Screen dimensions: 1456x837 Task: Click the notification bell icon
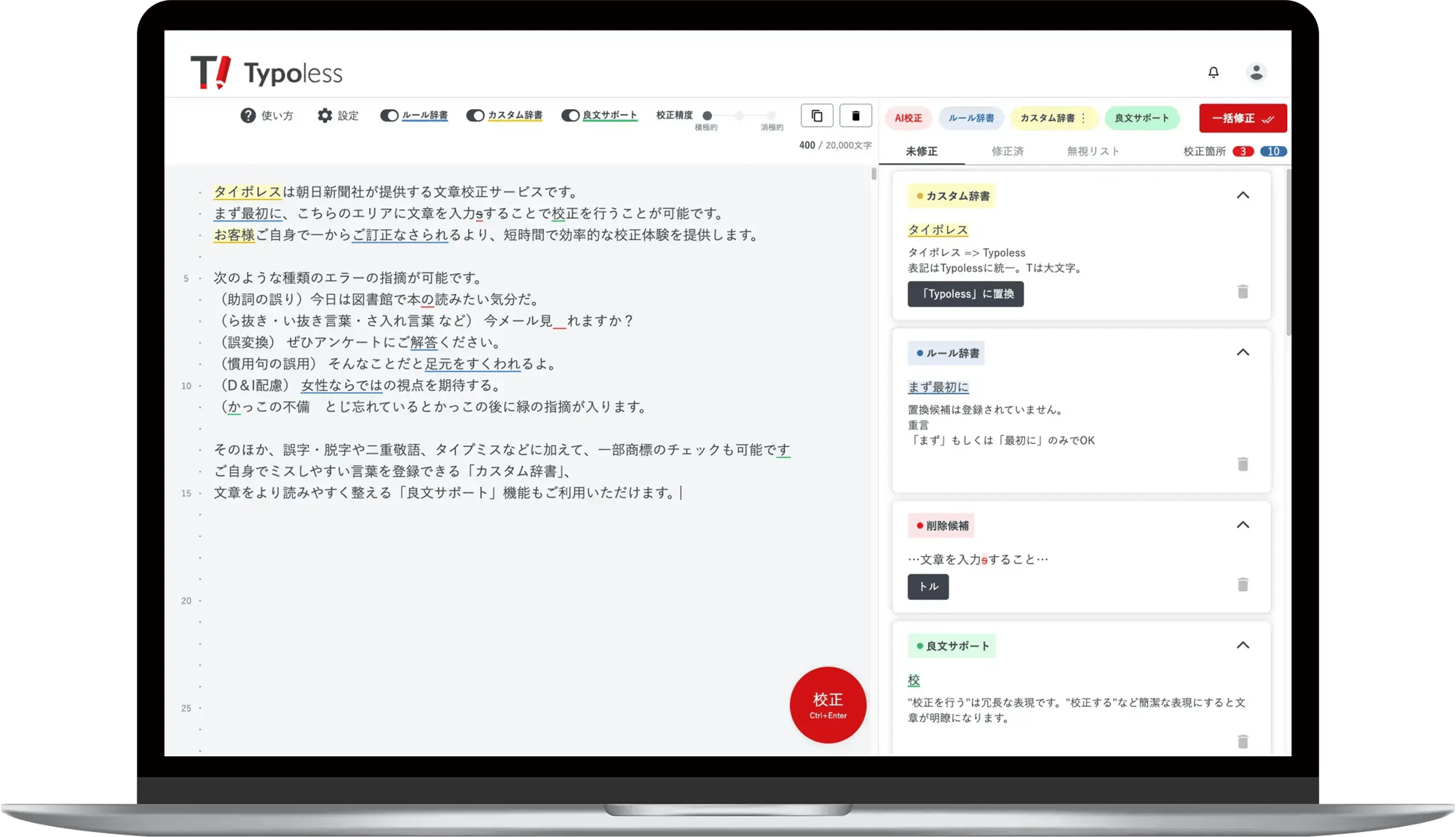point(1213,72)
